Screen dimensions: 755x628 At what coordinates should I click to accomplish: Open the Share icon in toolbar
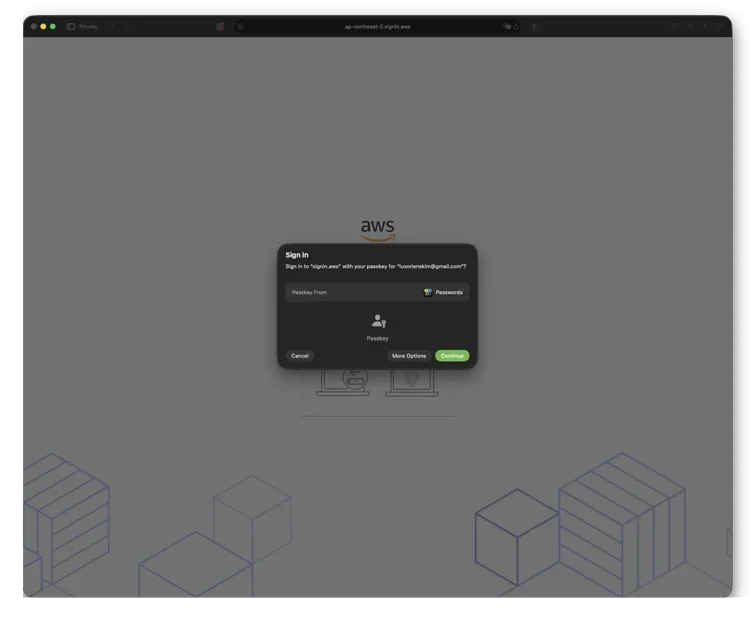(x=690, y=26)
